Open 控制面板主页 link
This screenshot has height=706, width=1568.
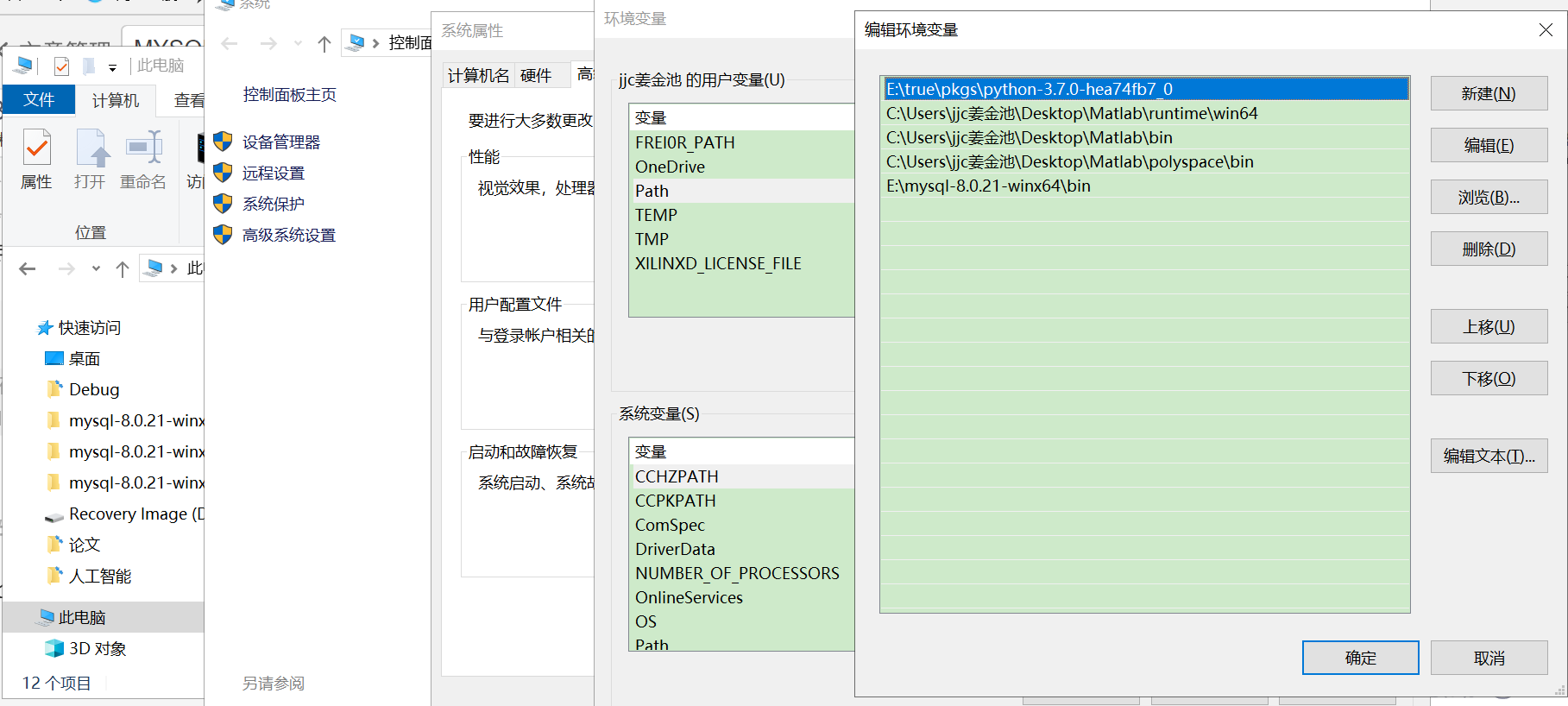pyautogui.click(x=290, y=95)
